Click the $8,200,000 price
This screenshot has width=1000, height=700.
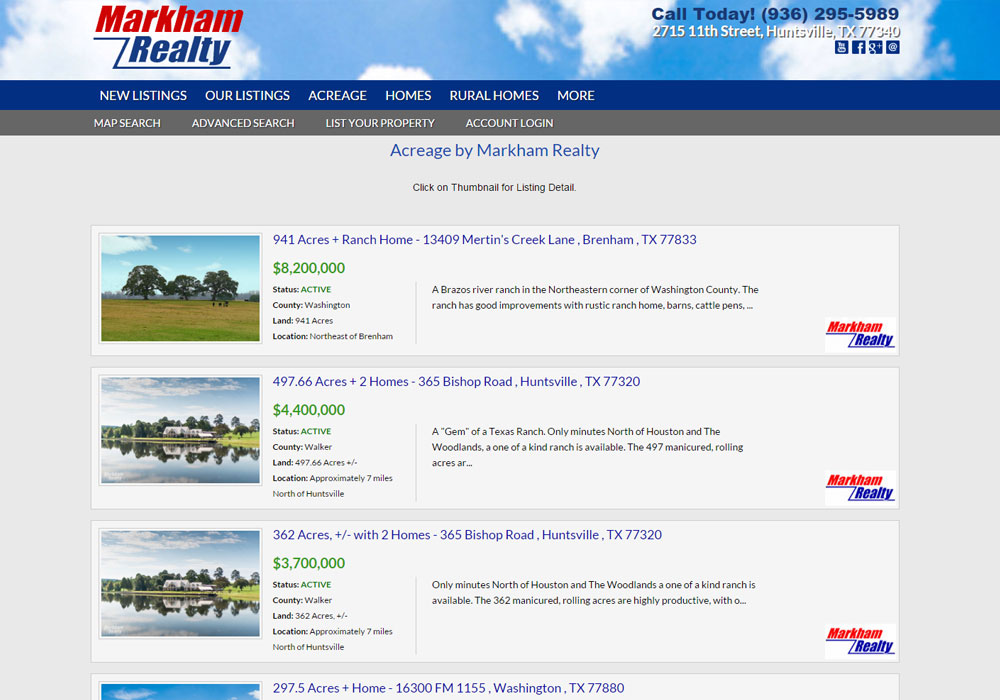point(309,268)
